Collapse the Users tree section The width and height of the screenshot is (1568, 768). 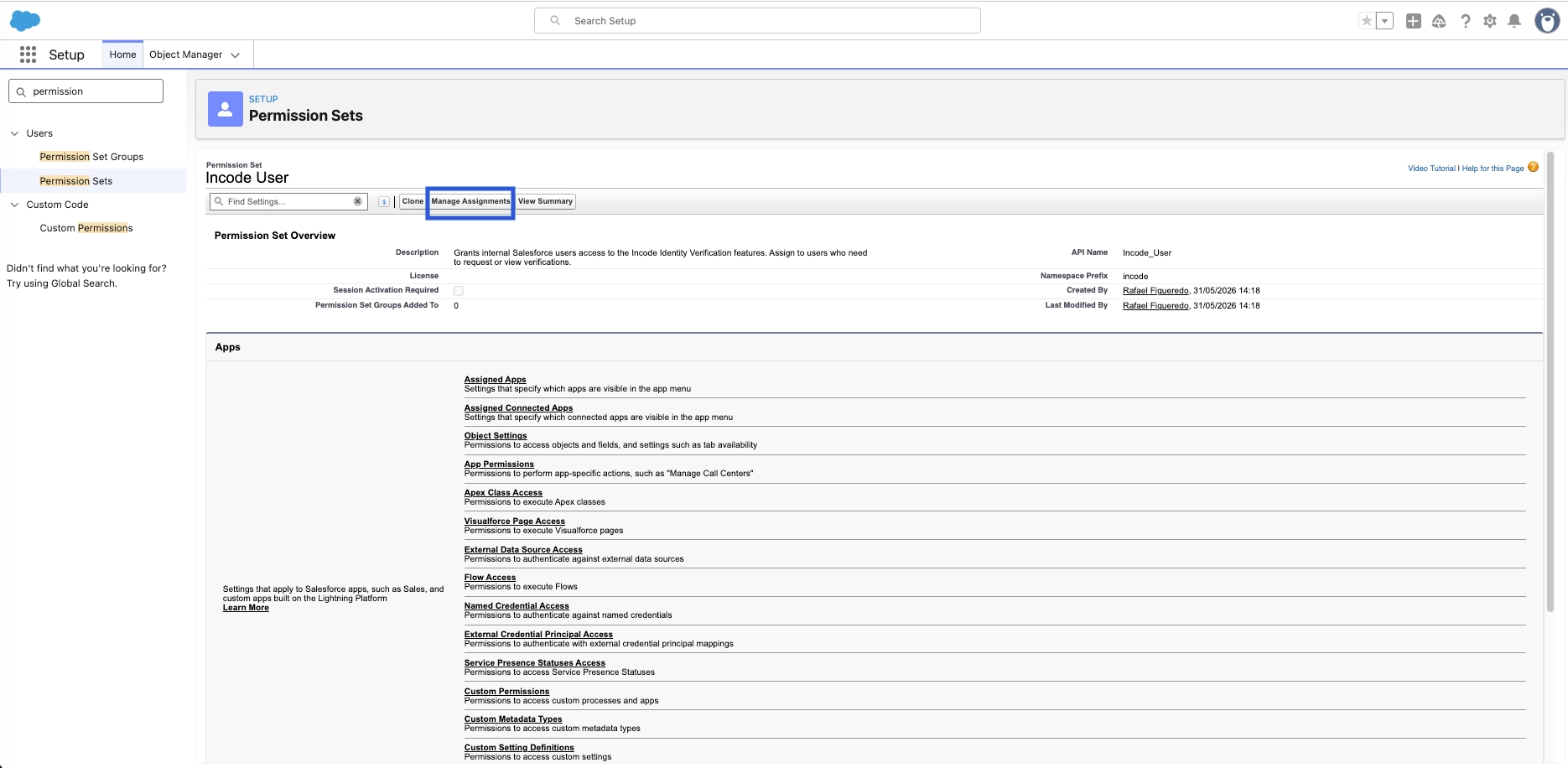click(x=14, y=133)
